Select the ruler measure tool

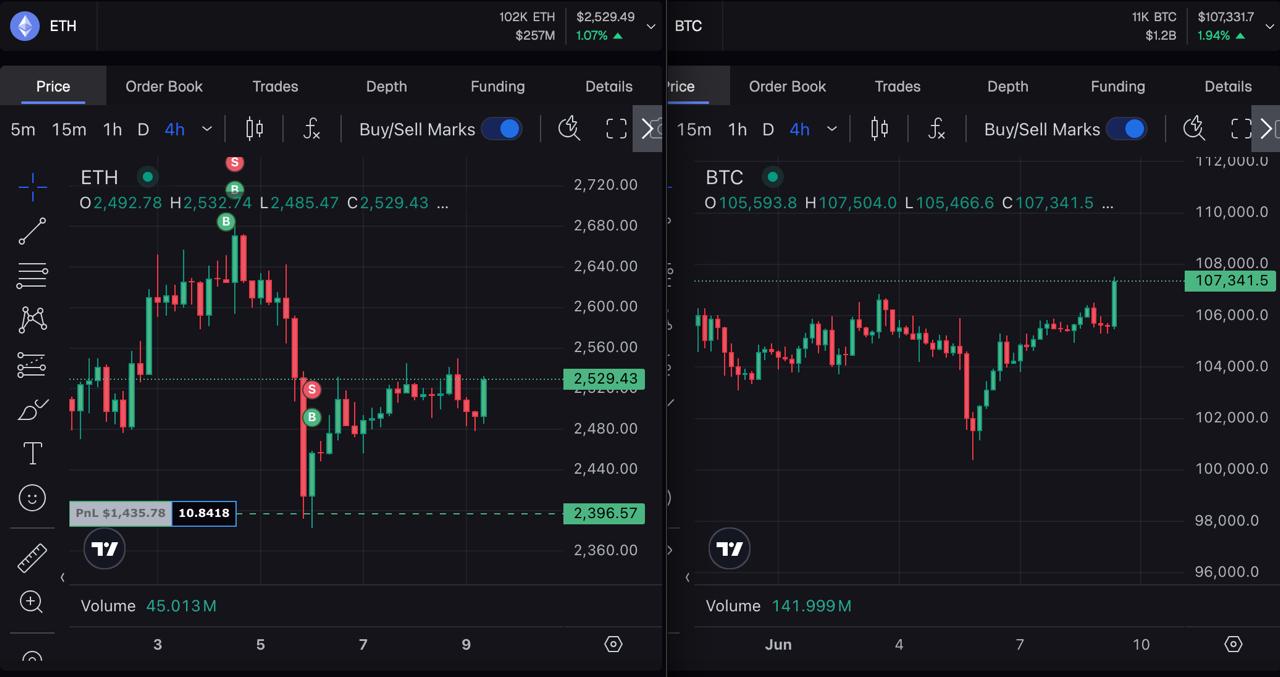[x=32, y=557]
